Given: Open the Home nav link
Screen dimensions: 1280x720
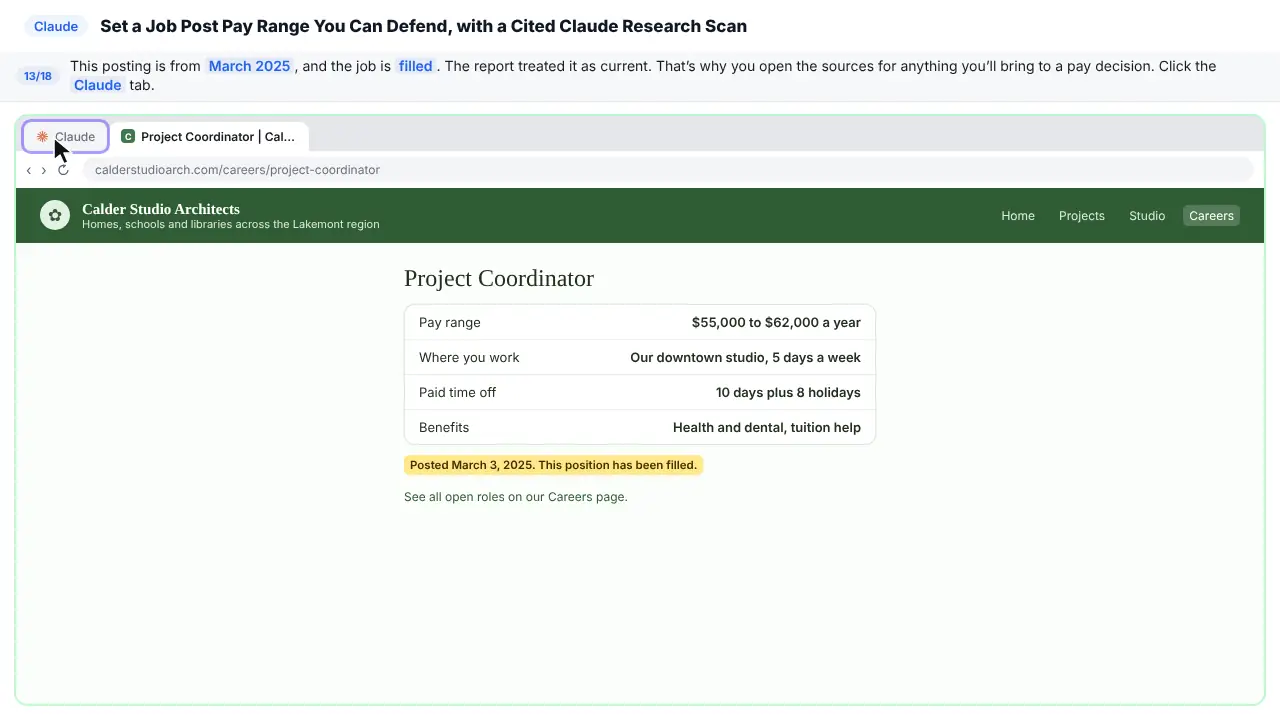Looking at the screenshot, I should (x=1018, y=216).
